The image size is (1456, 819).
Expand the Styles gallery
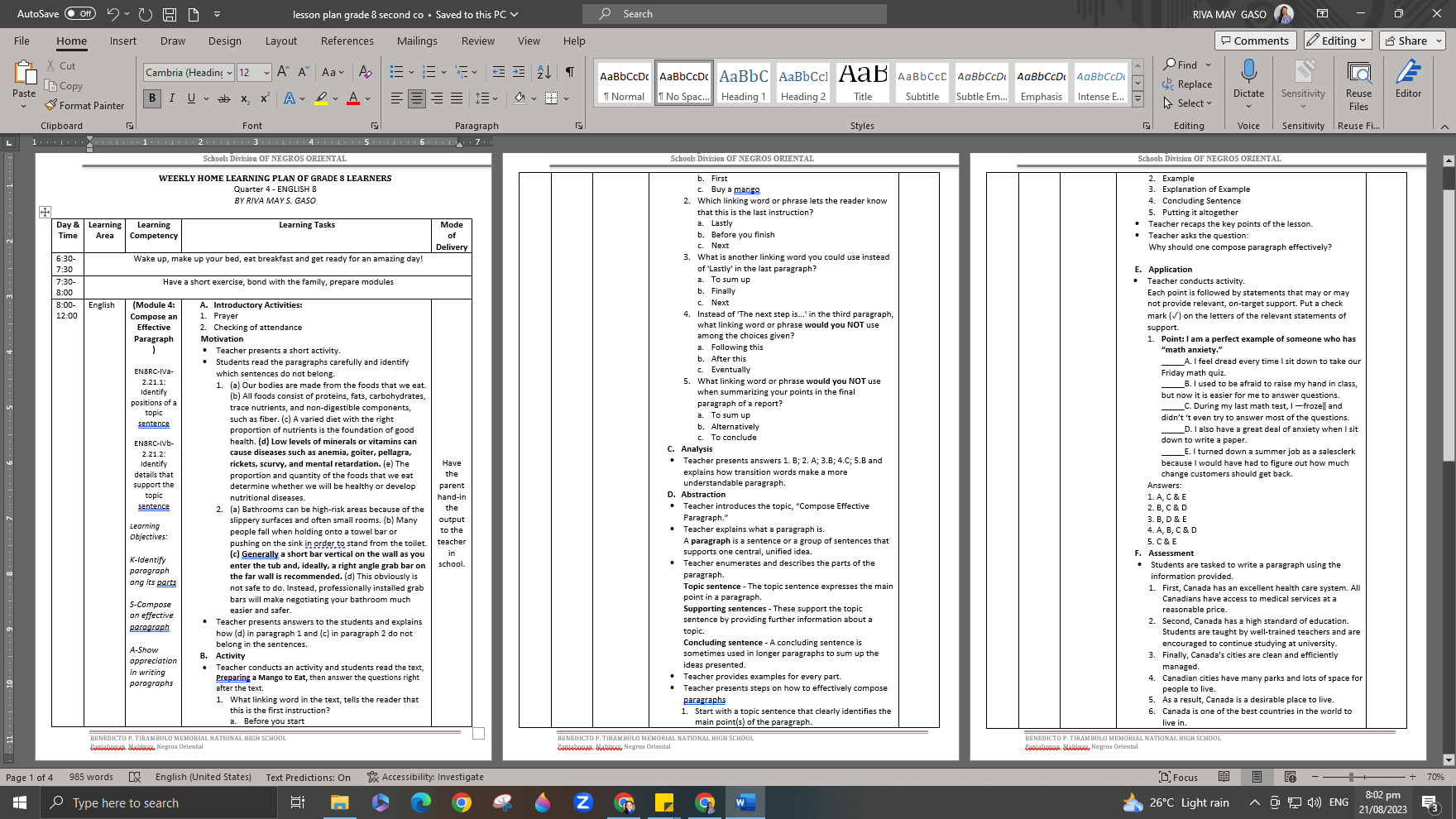pos(1137,99)
